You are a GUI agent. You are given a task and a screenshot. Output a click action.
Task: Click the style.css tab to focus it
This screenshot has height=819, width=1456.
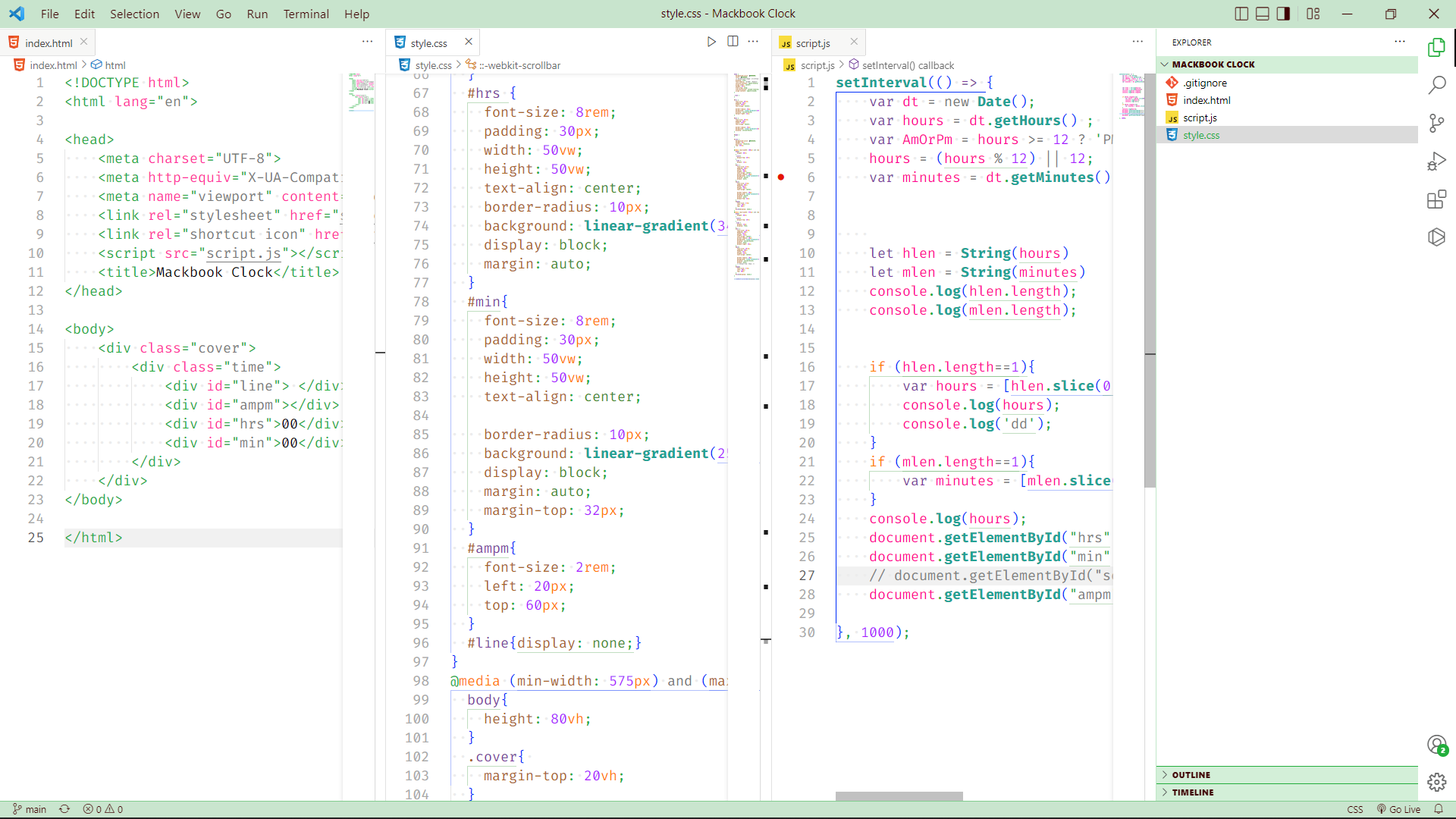coord(431,42)
